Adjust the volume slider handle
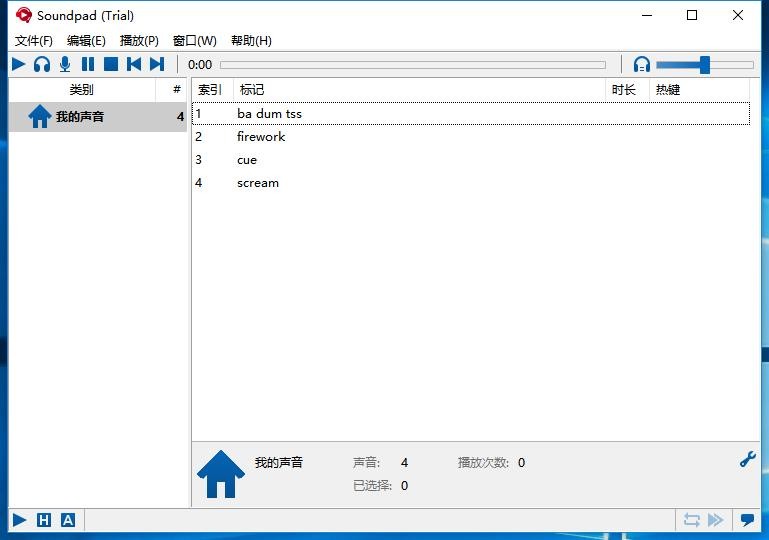769x540 pixels. [x=705, y=65]
